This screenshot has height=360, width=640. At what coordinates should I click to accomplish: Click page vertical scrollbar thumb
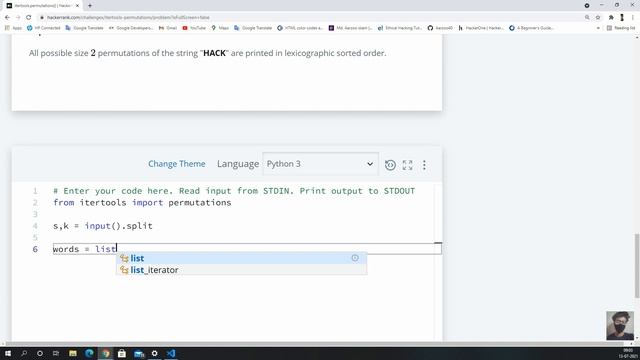pos(637,266)
